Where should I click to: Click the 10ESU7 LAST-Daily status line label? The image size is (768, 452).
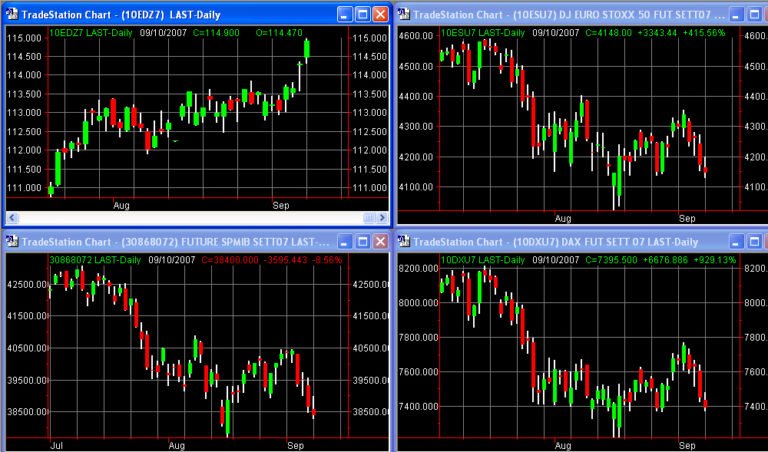pyautogui.click(x=484, y=32)
